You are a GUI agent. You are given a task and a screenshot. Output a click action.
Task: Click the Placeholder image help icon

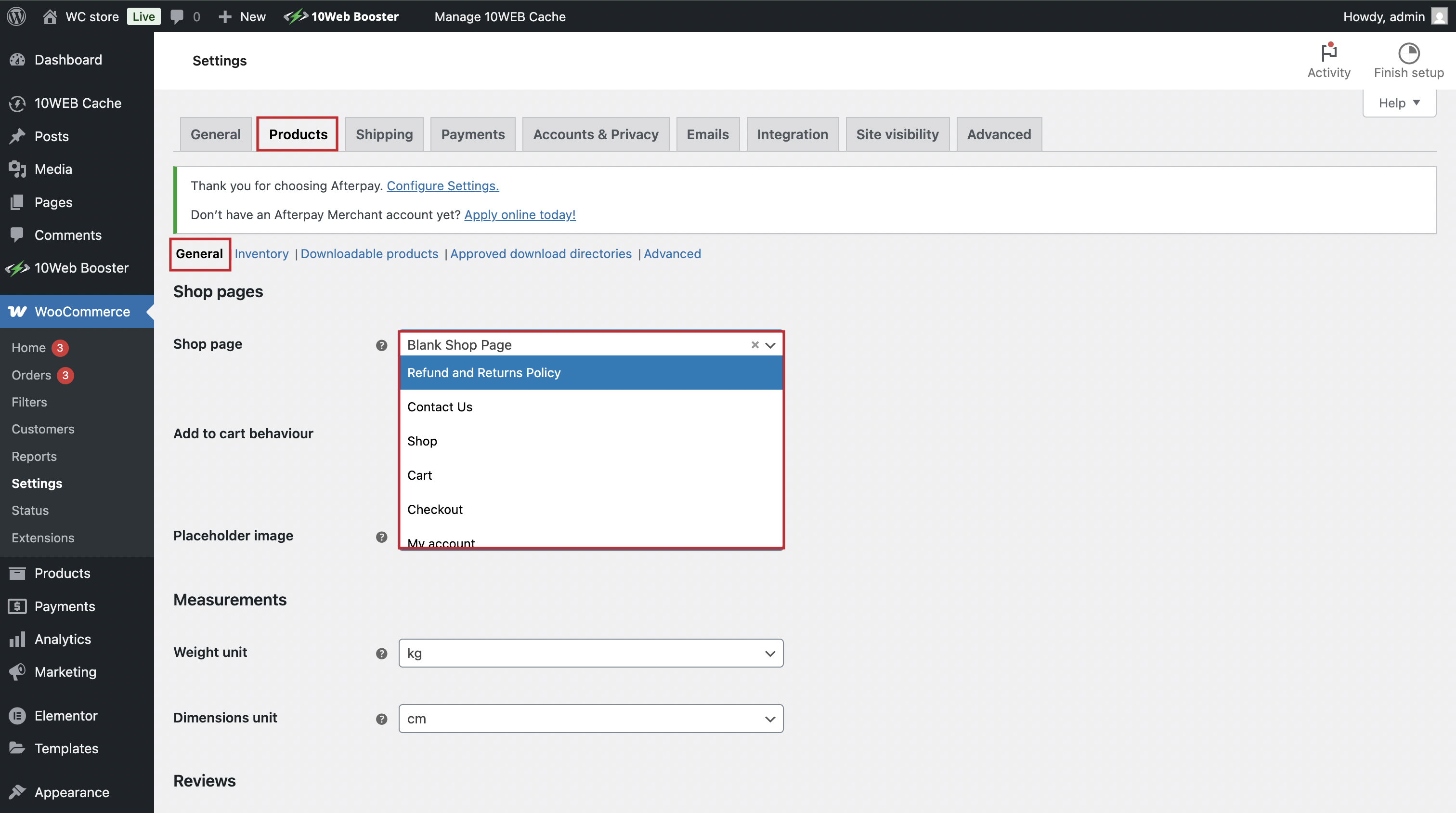(381, 537)
